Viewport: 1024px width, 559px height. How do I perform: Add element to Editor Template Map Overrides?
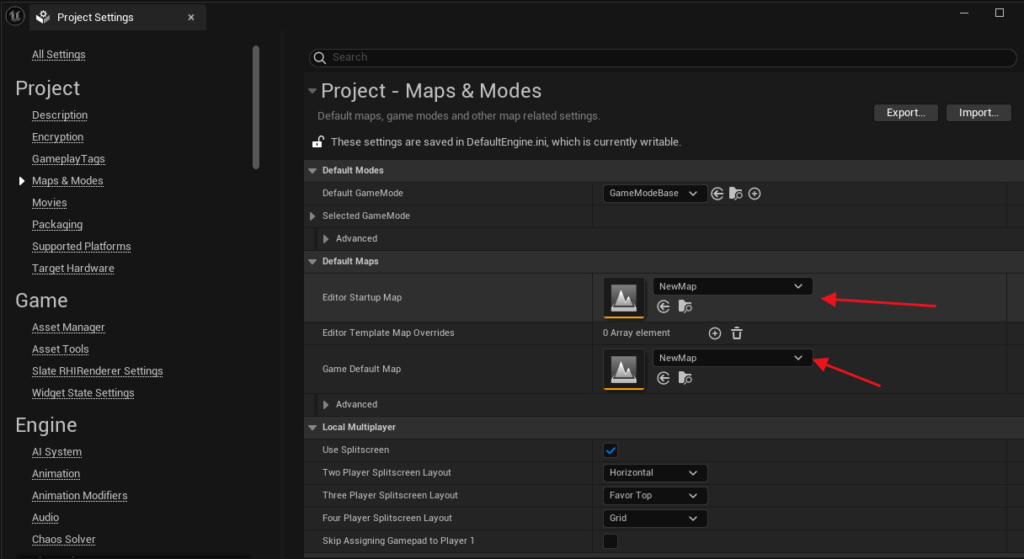[714, 333]
